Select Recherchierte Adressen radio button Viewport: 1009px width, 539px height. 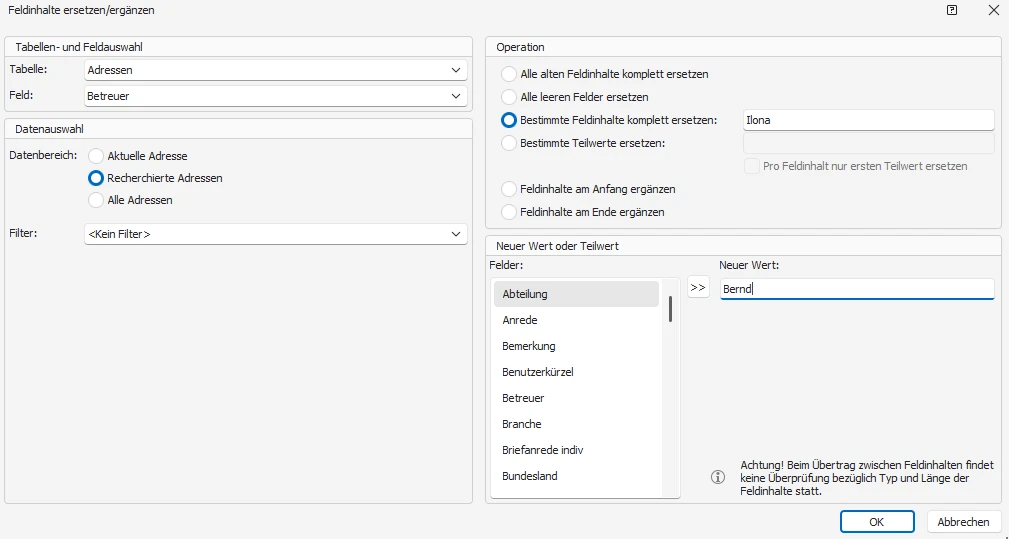pyautogui.click(x=96, y=178)
